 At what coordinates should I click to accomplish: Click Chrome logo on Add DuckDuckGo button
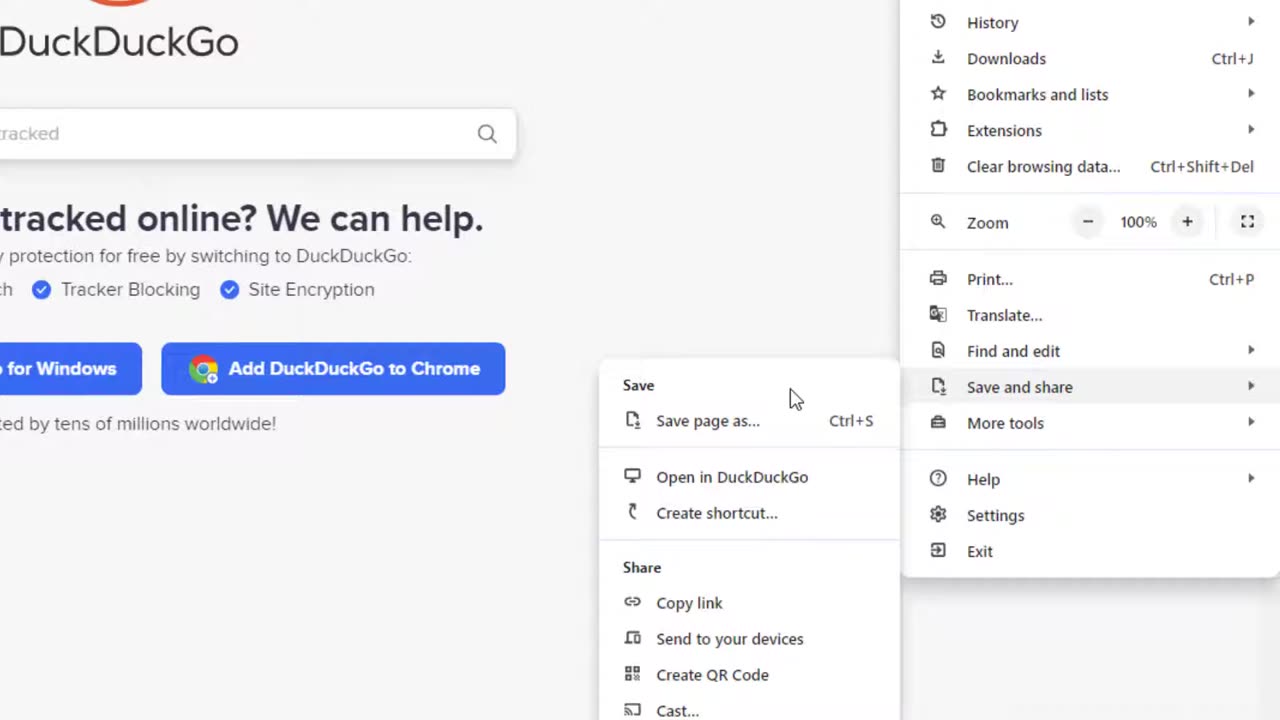204,369
